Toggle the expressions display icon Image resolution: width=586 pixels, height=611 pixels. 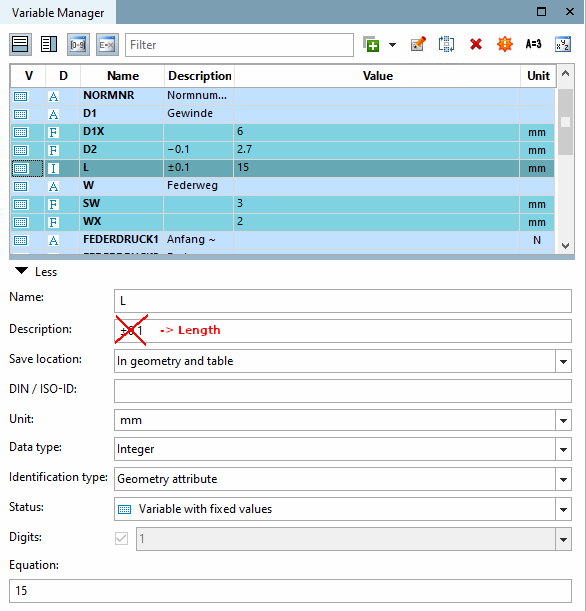coord(107,45)
